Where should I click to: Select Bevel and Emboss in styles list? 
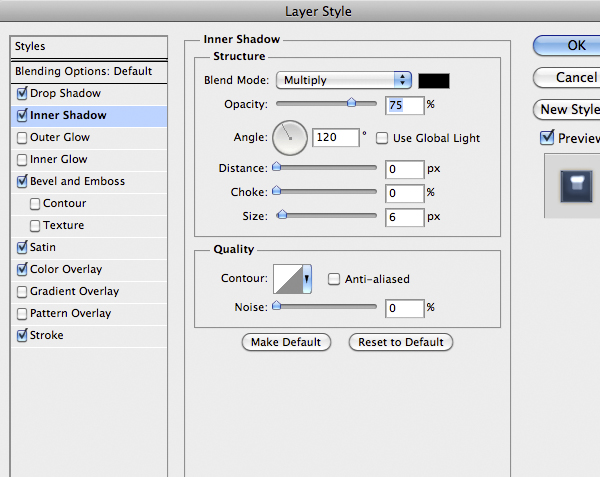pyautogui.click(x=78, y=181)
